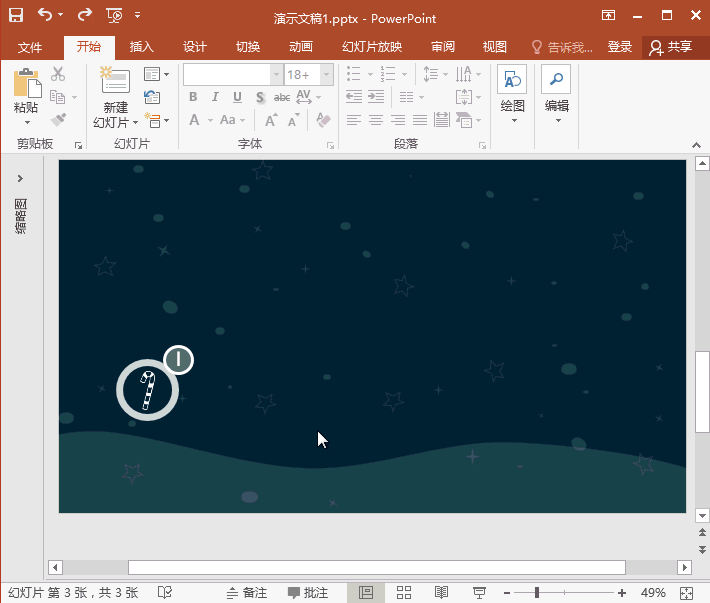Toggle Italic formatting
Screen dimensions: 710x603
[x=215, y=97]
